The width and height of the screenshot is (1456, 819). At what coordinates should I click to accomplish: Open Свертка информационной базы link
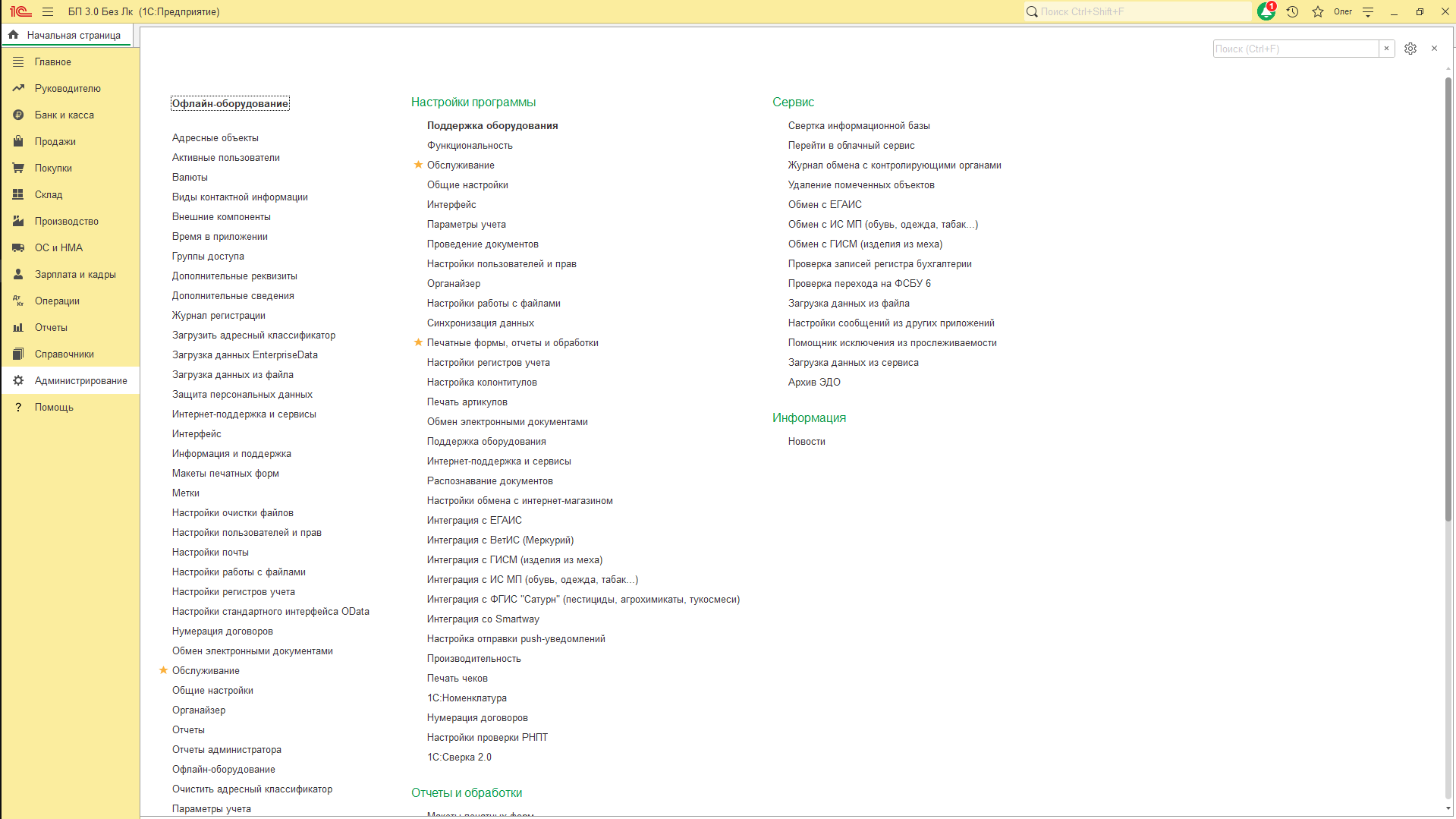(x=859, y=126)
